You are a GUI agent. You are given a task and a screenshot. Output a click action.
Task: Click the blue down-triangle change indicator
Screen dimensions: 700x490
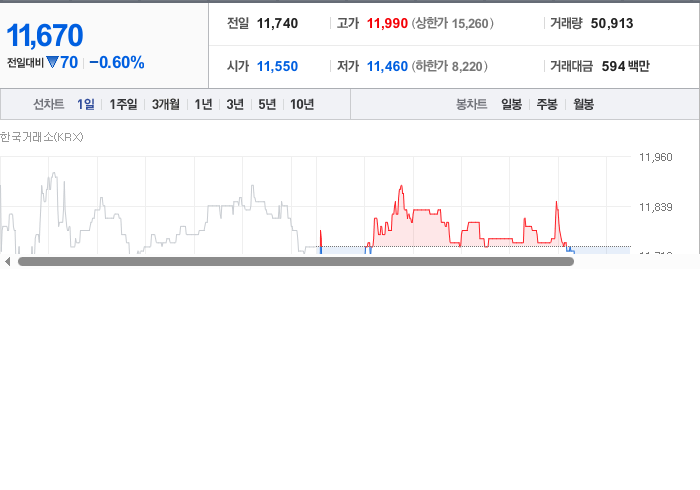pyautogui.click(x=52, y=62)
